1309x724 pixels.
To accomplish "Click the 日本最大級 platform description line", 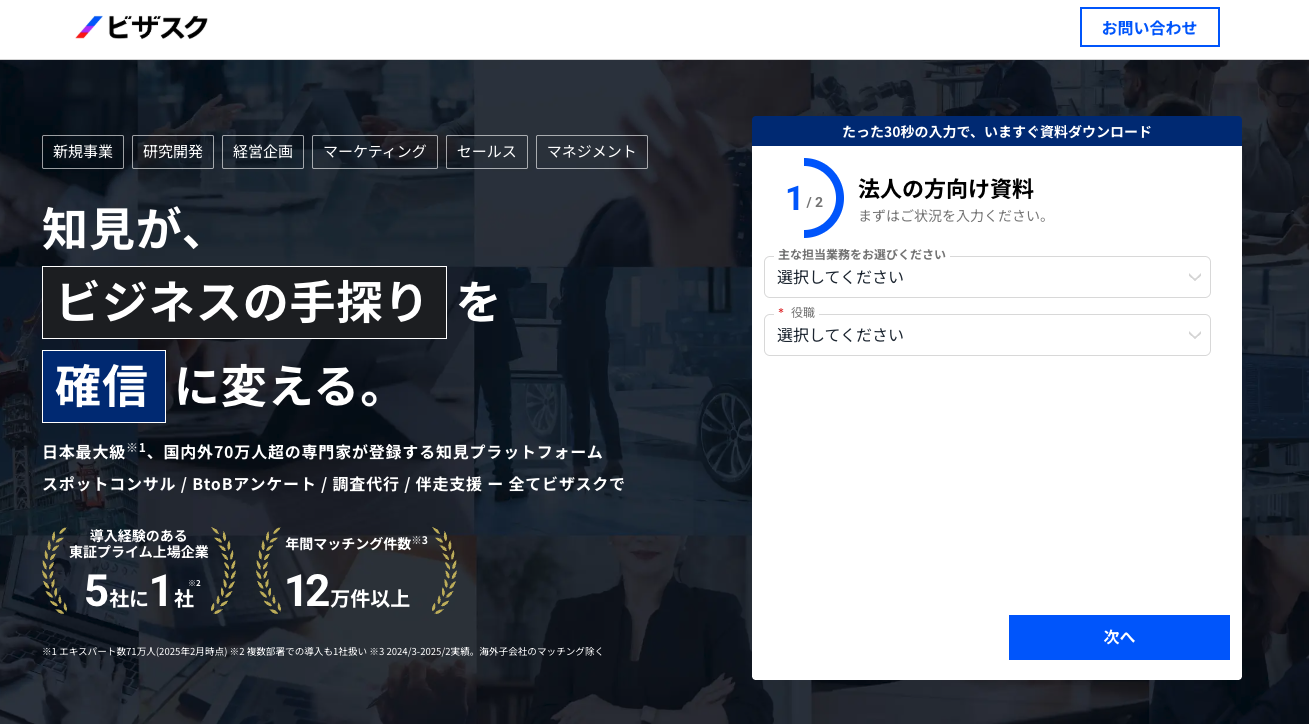I will click(x=323, y=452).
